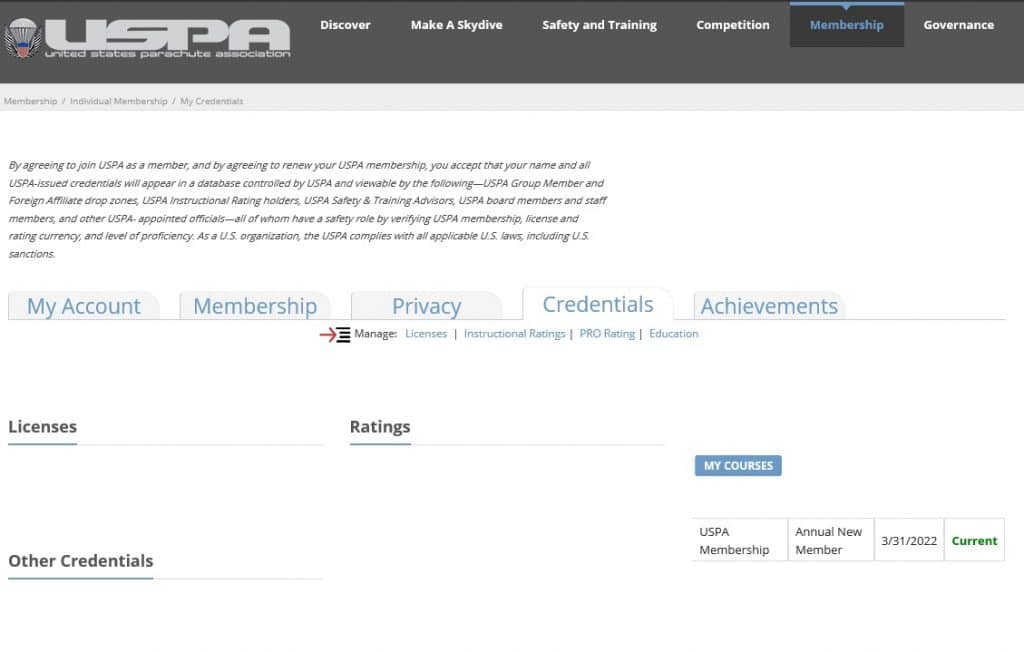This screenshot has width=1024, height=652.
Task: Click the Other Credentials heading
Action: (x=81, y=561)
